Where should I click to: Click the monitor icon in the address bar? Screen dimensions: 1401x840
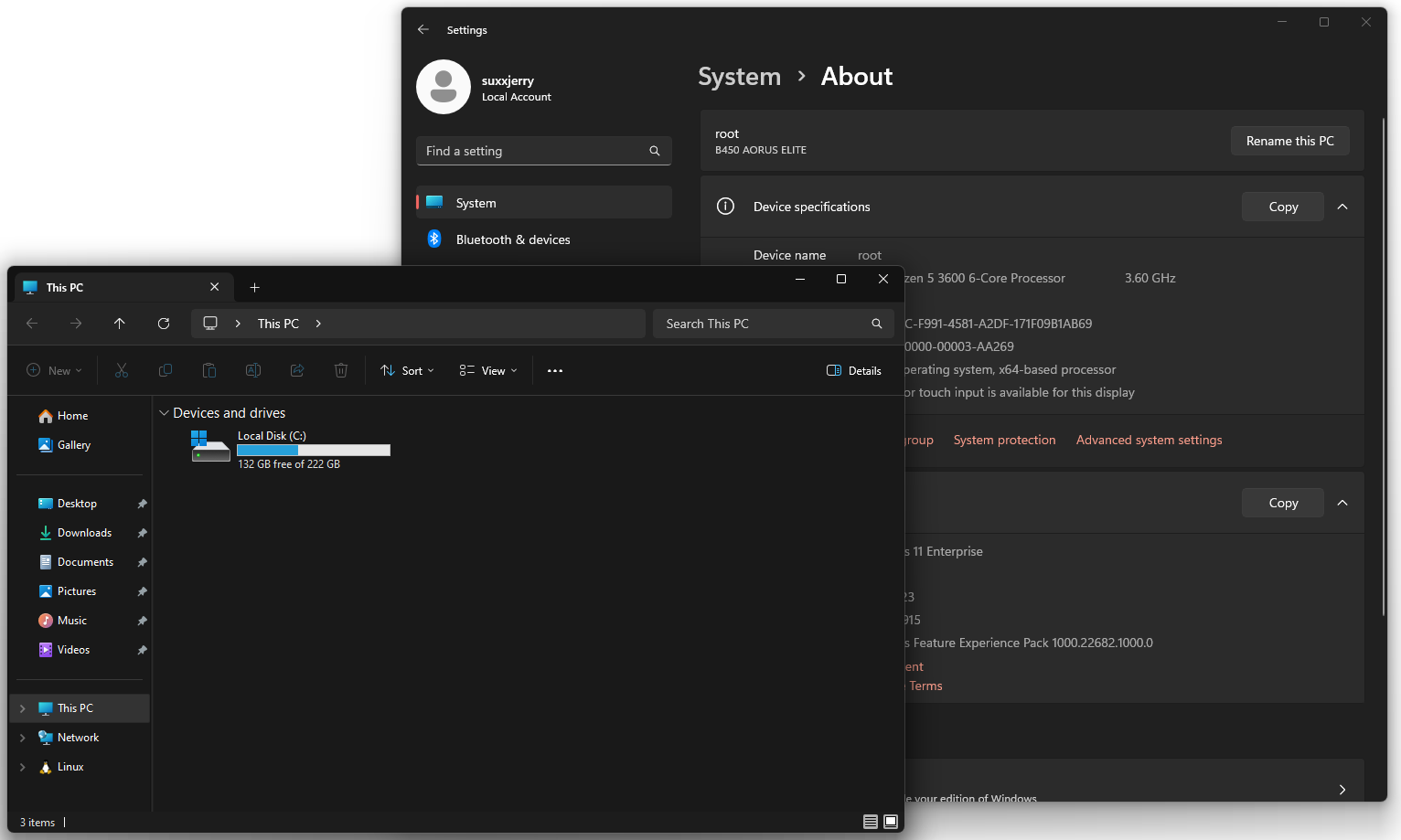click(x=210, y=324)
